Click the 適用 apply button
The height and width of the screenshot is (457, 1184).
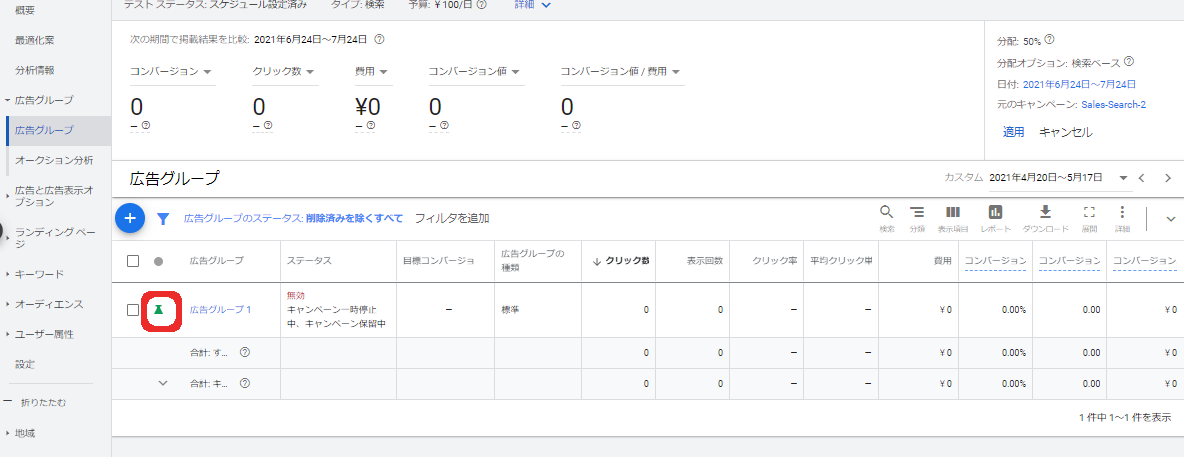pyautogui.click(x=1013, y=132)
